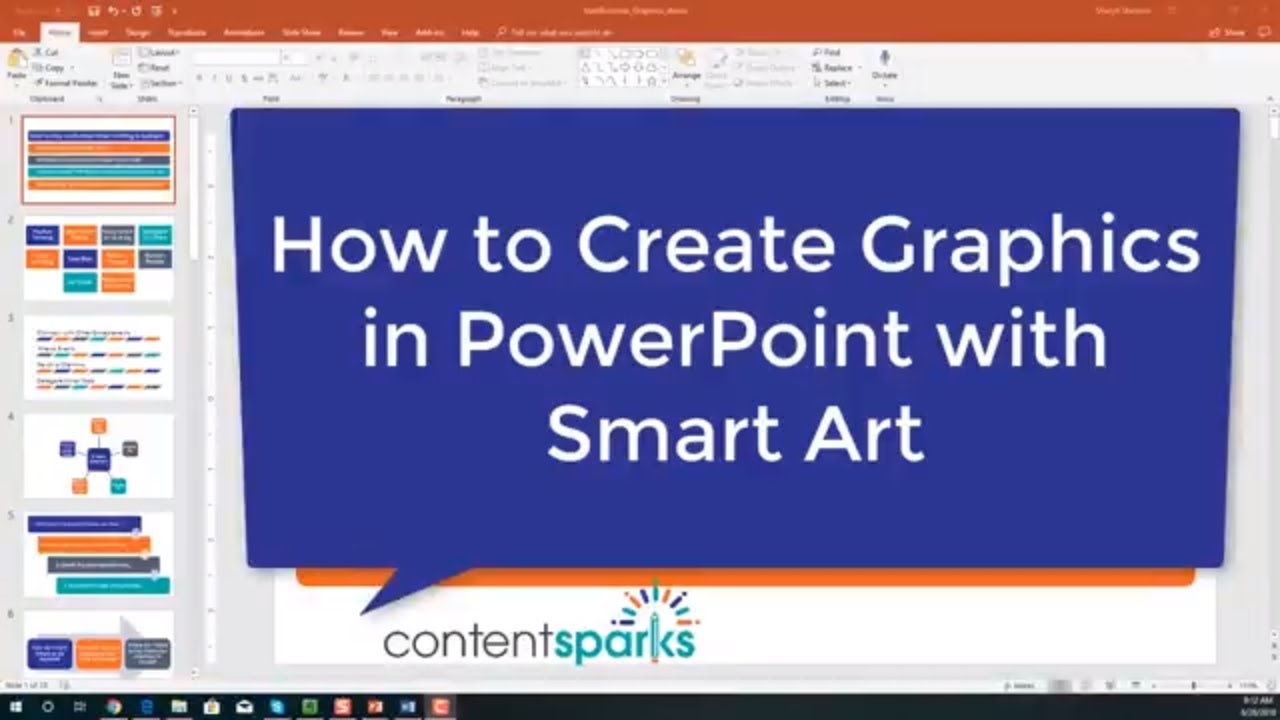Image resolution: width=1280 pixels, height=720 pixels.
Task: Toggle Underline formatting in Font group
Action: pyautogui.click(x=228, y=78)
